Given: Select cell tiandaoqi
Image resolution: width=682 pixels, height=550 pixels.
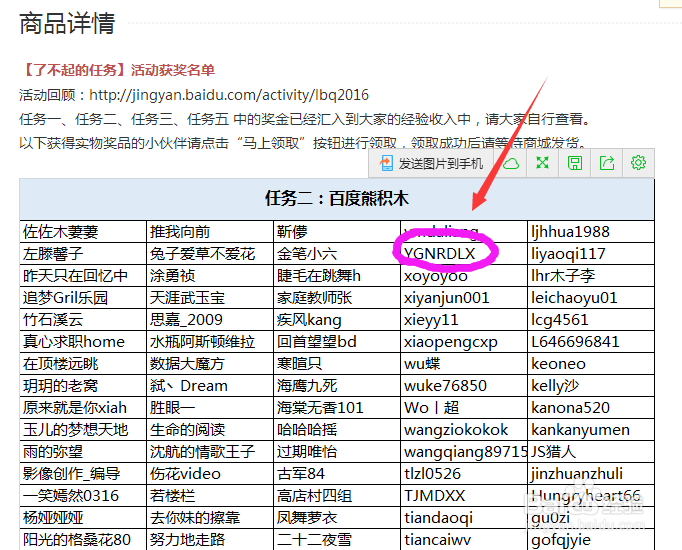Looking at the screenshot, I should click(x=464, y=518).
